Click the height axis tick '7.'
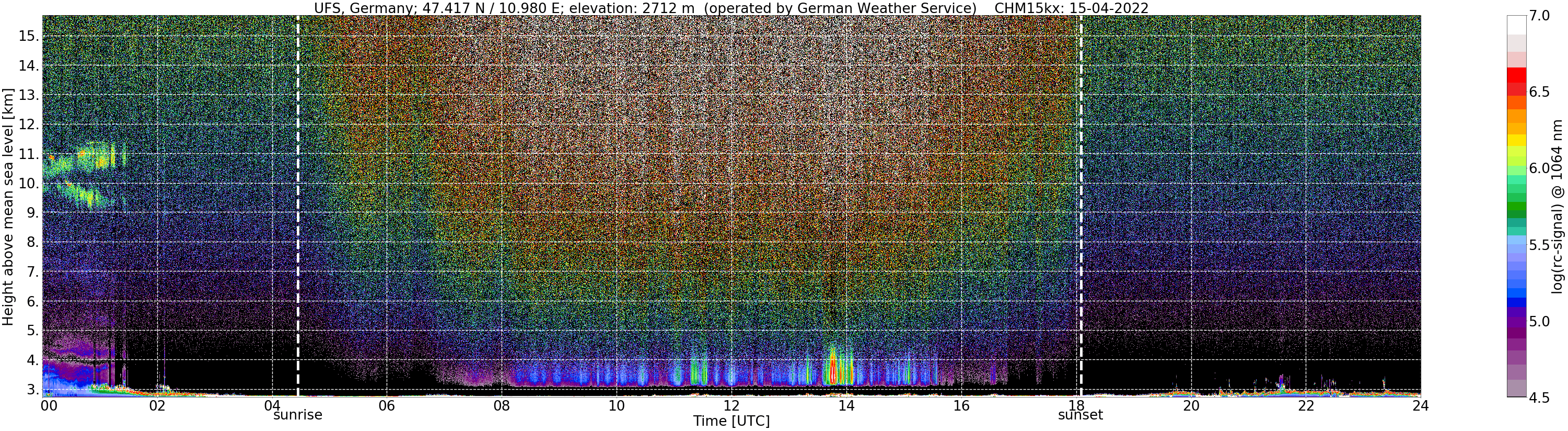Screen dimensions: 1568x431 click(33, 271)
